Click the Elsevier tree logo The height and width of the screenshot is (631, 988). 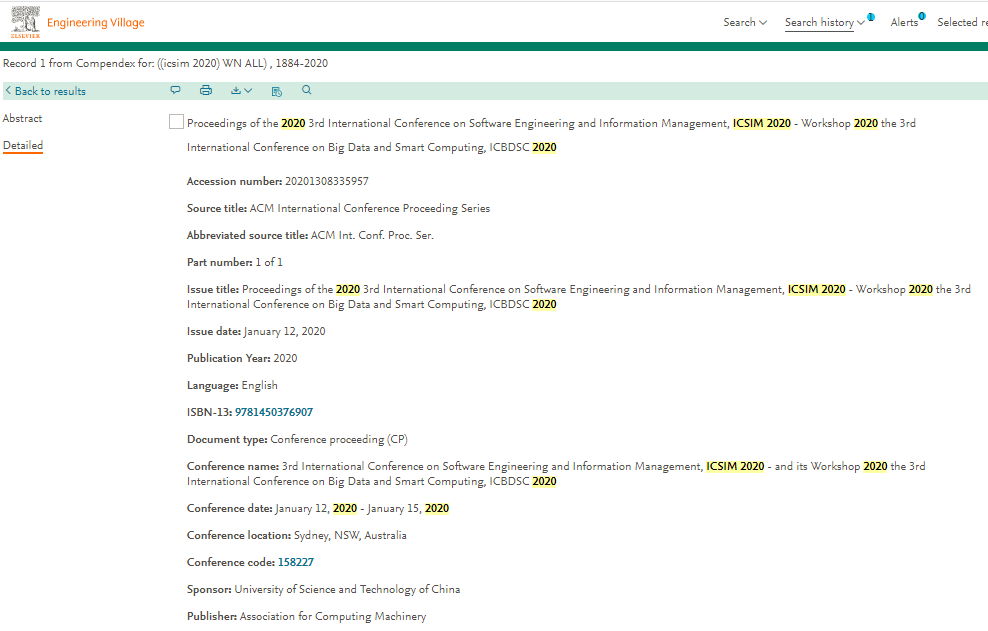point(25,22)
